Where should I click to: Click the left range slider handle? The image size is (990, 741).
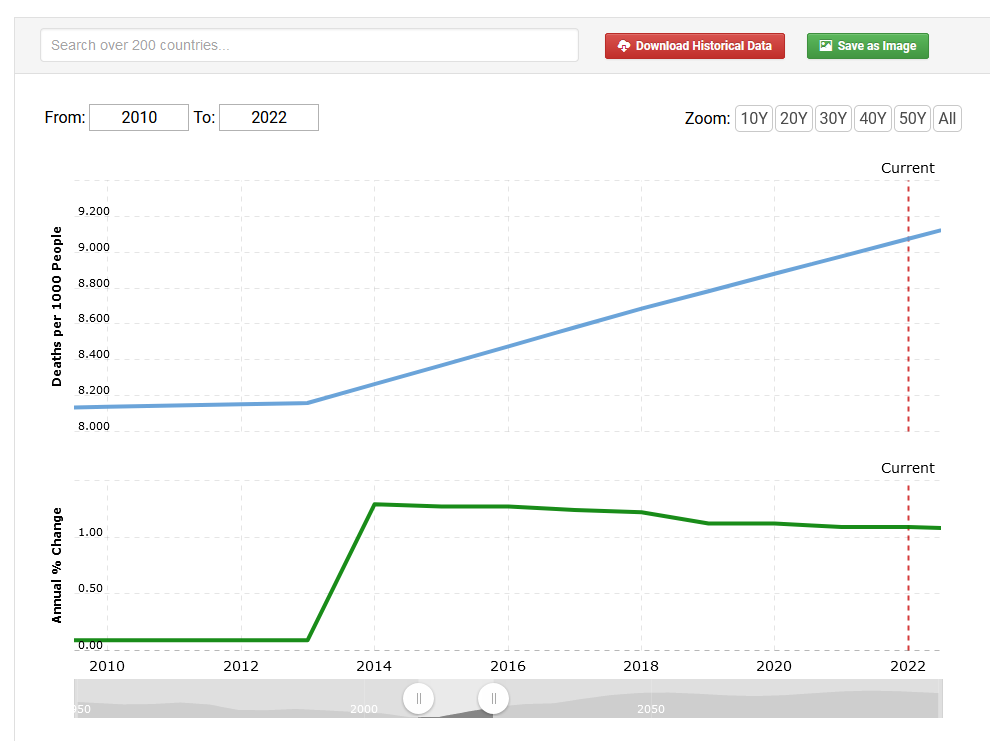pos(419,698)
